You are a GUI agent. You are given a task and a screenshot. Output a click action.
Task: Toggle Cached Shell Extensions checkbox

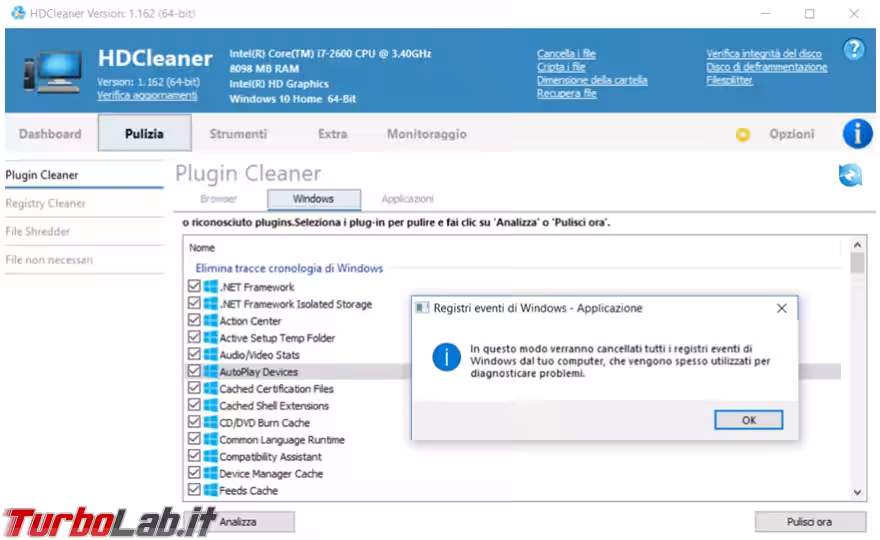pos(194,405)
